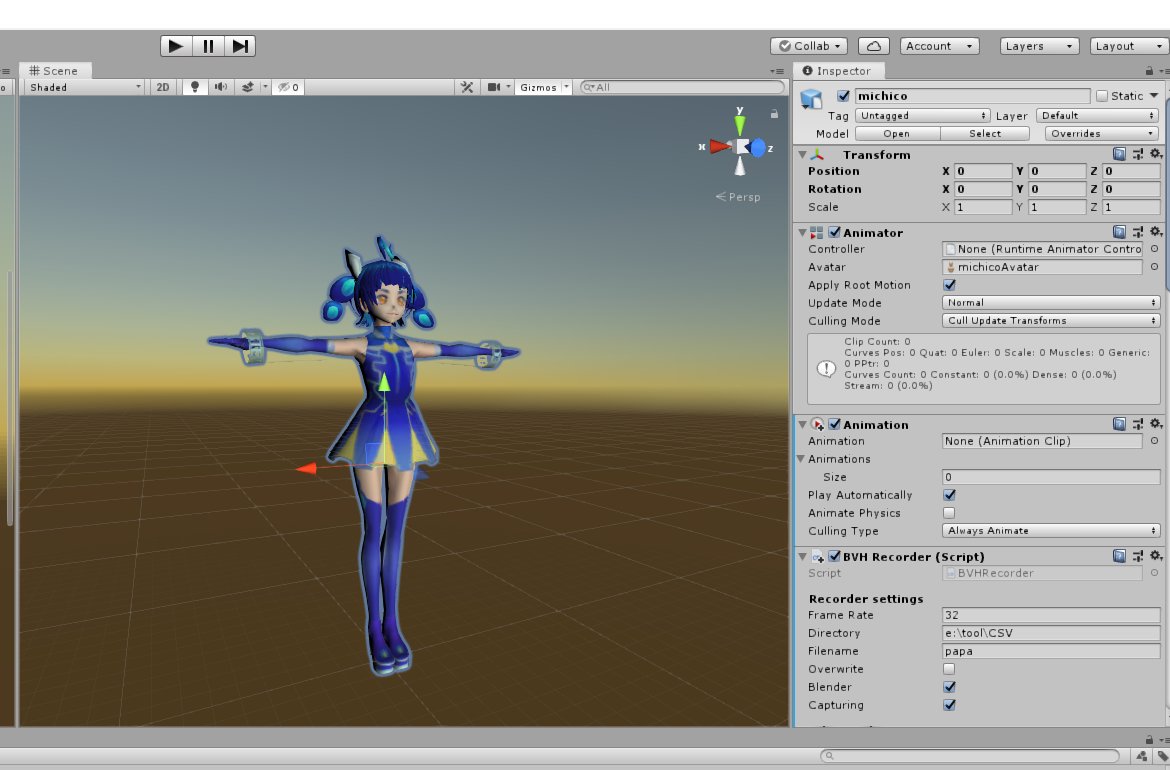Start Play mode with the Play button
This screenshot has width=1170, height=770.
point(176,46)
